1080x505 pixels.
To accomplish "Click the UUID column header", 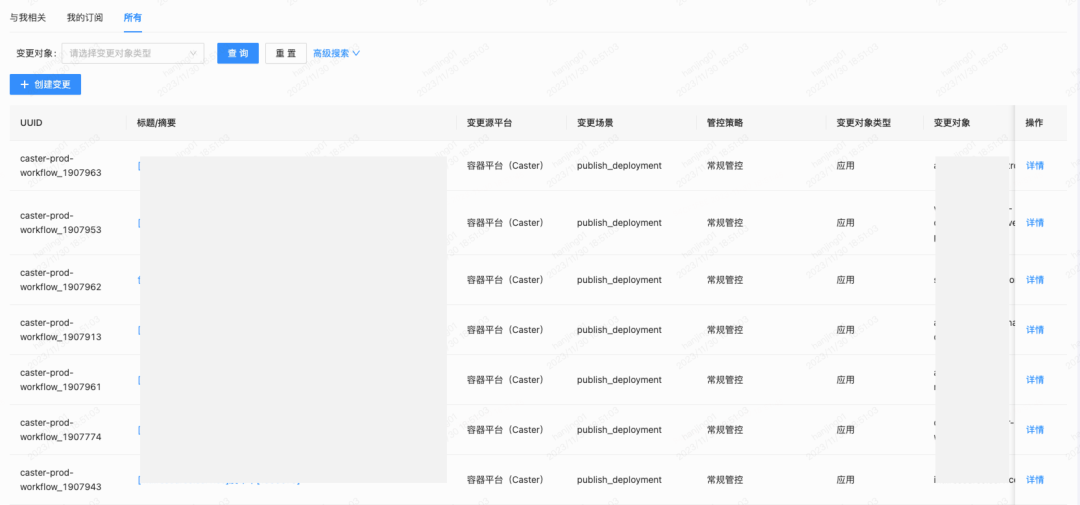I will click(32, 123).
